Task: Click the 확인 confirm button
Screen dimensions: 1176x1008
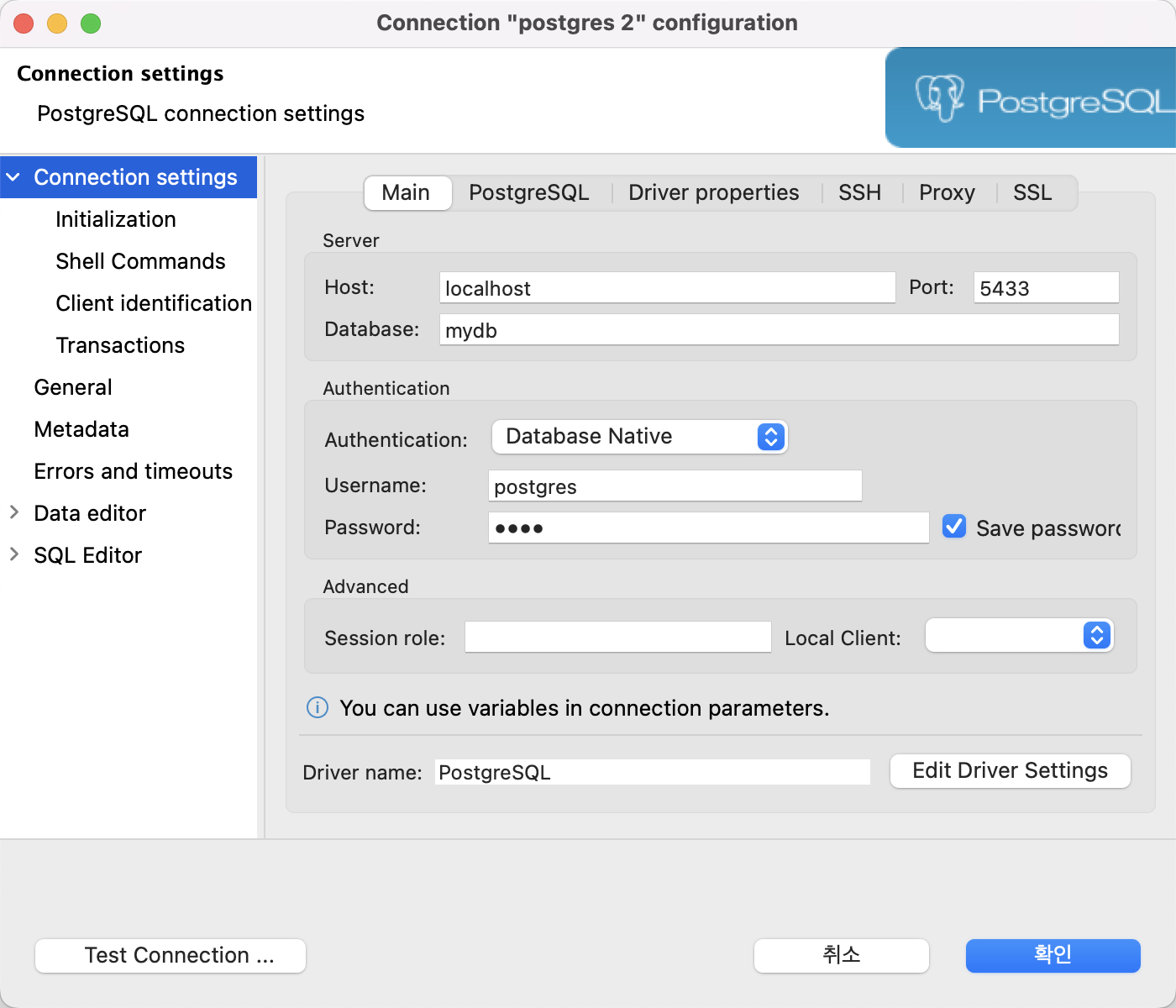Action: (x=1053, y=956)
